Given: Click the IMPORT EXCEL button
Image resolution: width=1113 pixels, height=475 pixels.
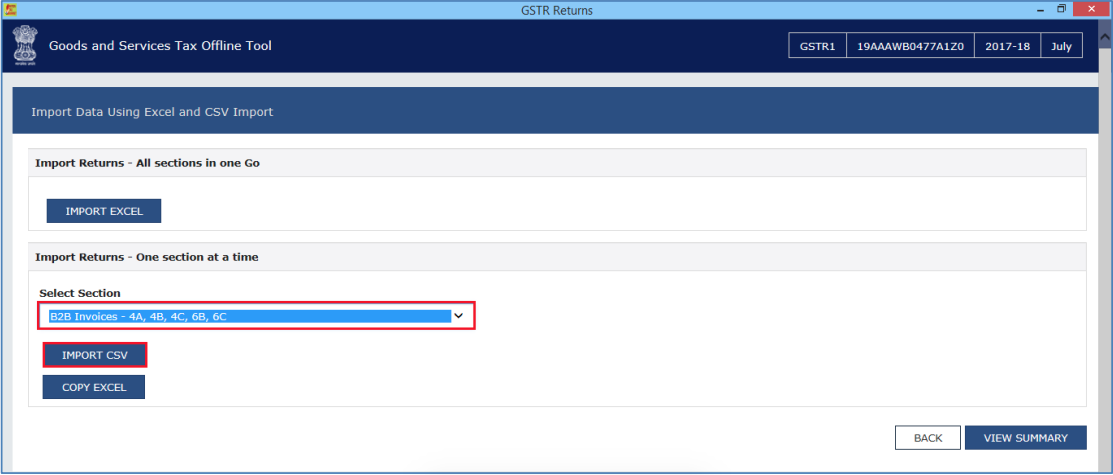Looking at the screenshot, I should coord(104,211).
